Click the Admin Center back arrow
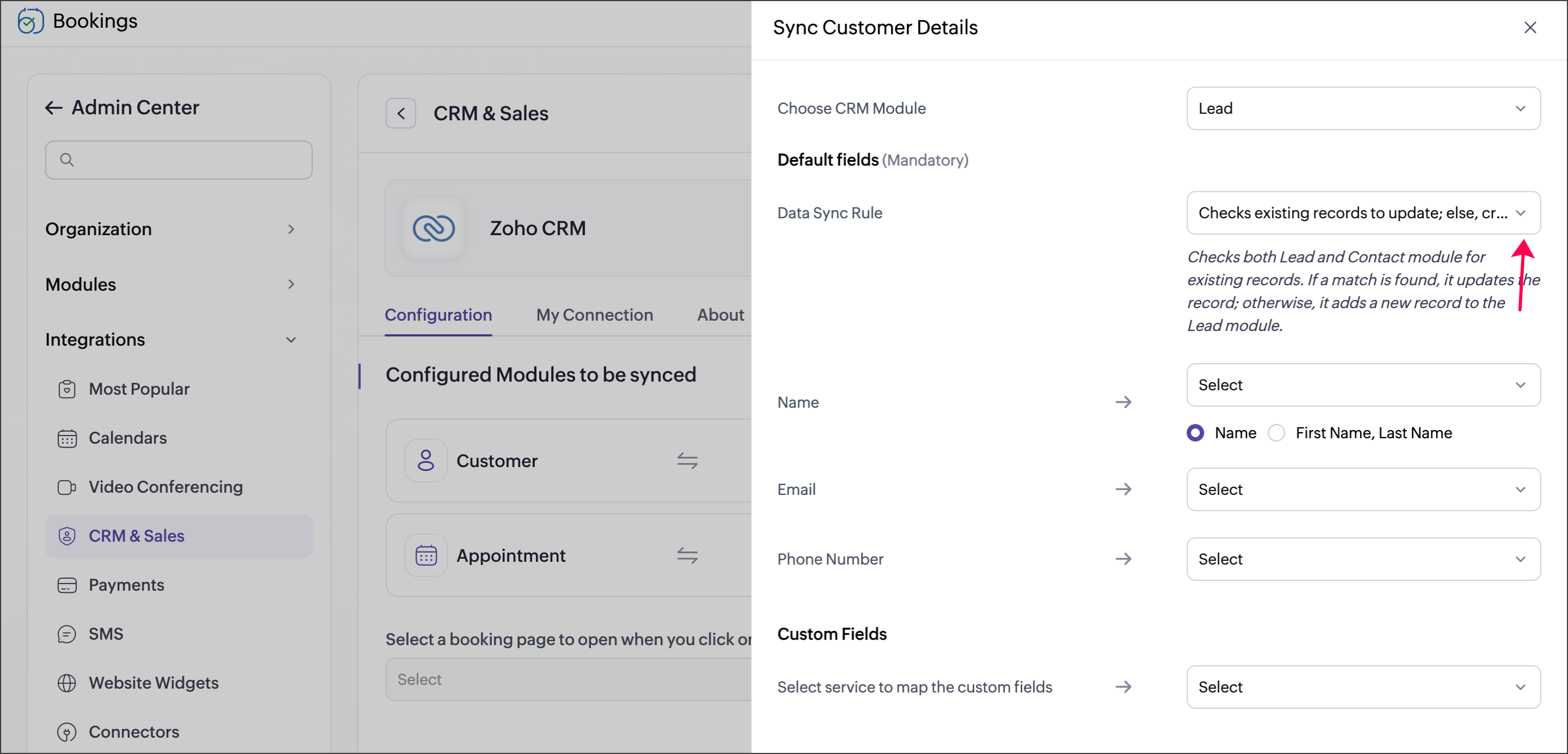This screenshot has width=1568, height=754. pyautogui.click(x=53, y=108)
